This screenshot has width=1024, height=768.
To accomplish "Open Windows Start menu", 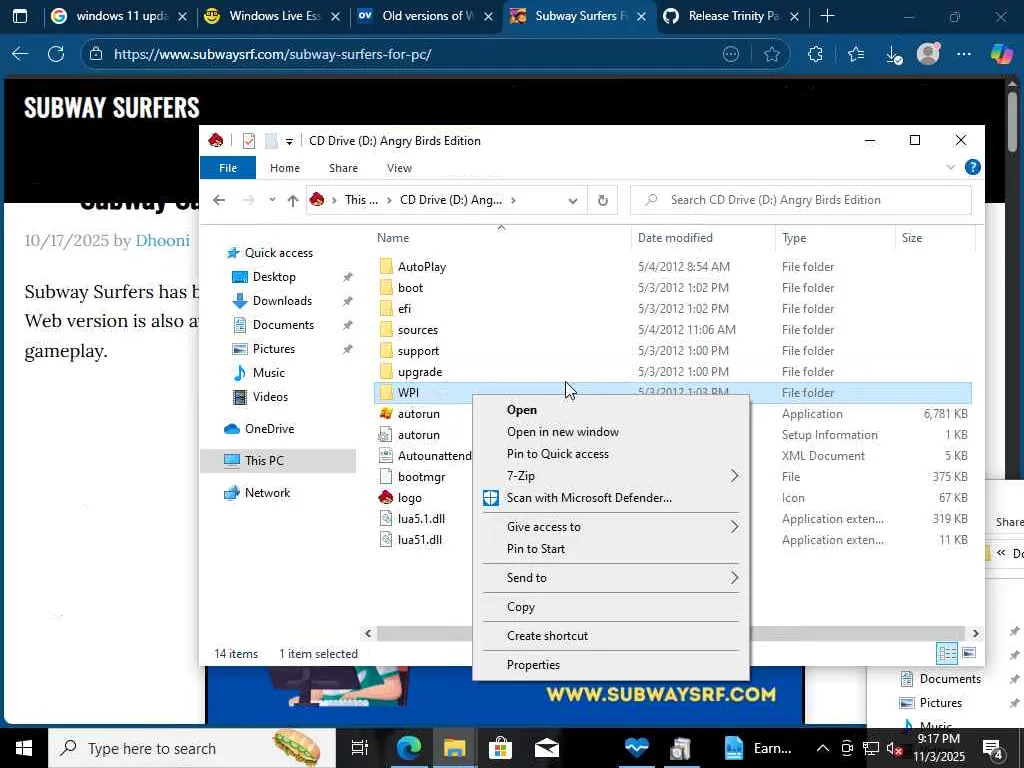I will [24, 748].
